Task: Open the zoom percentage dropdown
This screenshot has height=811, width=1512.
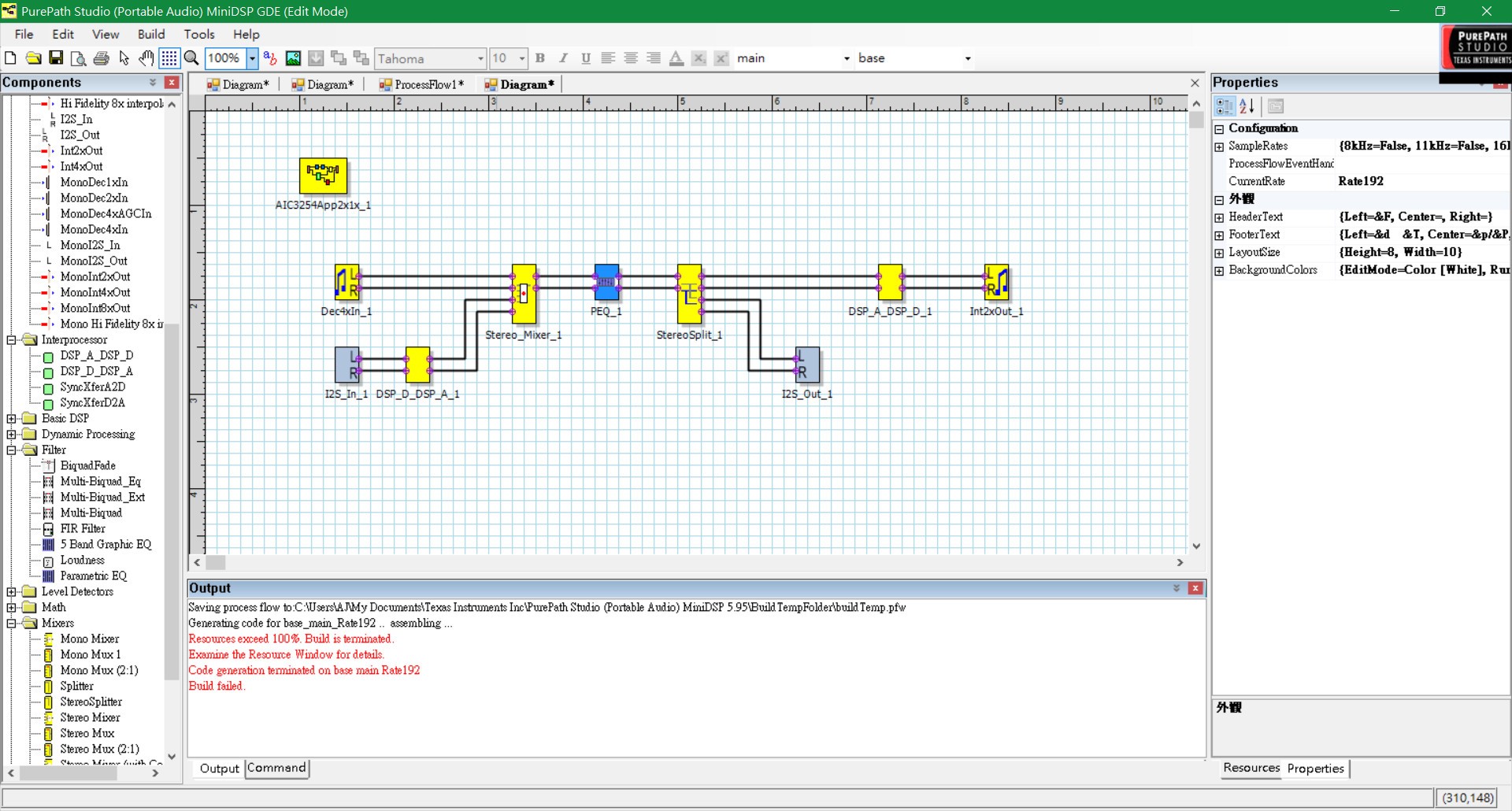Action: 252,58
